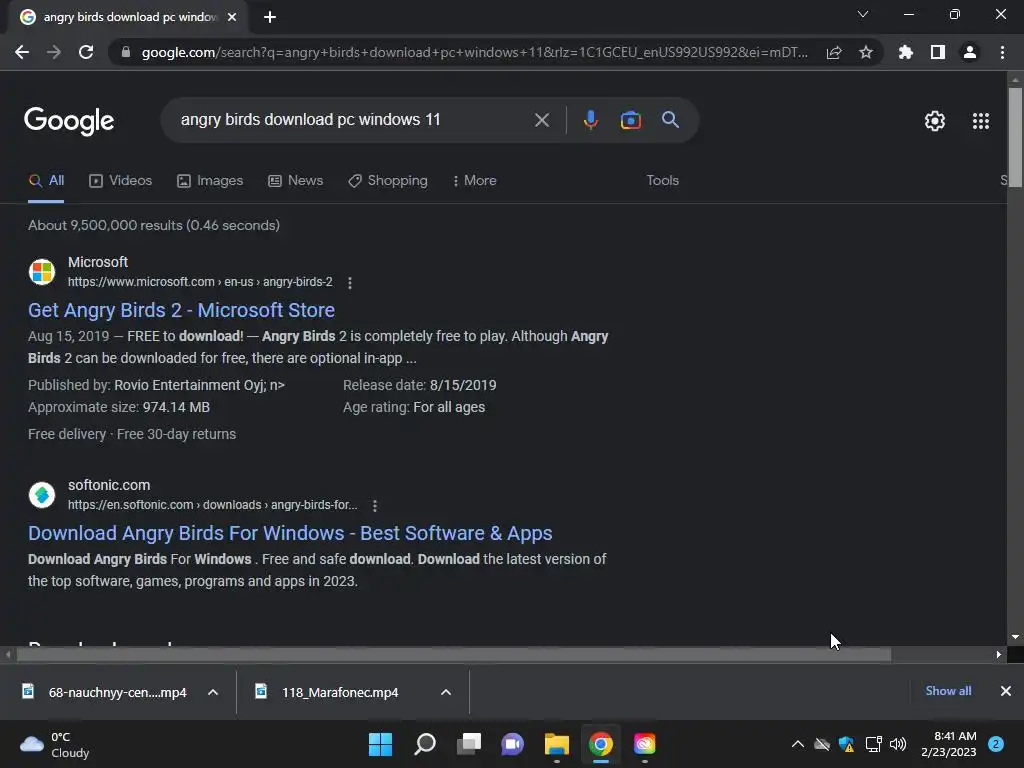The height and width of the screenshot is (768, 1024).
Task: Open Teams Chat on taskbar
Action: click(x=513, y=744)
